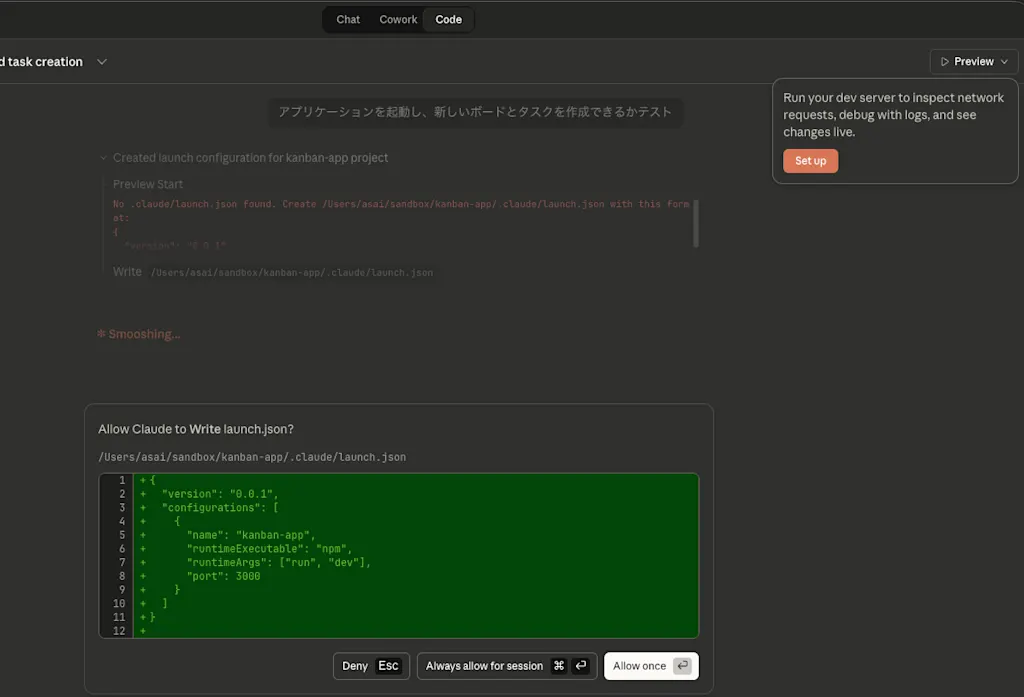Click the Japanese user prompt message
The height and width of the screenshot is (697, 1024).
[475, 112]
